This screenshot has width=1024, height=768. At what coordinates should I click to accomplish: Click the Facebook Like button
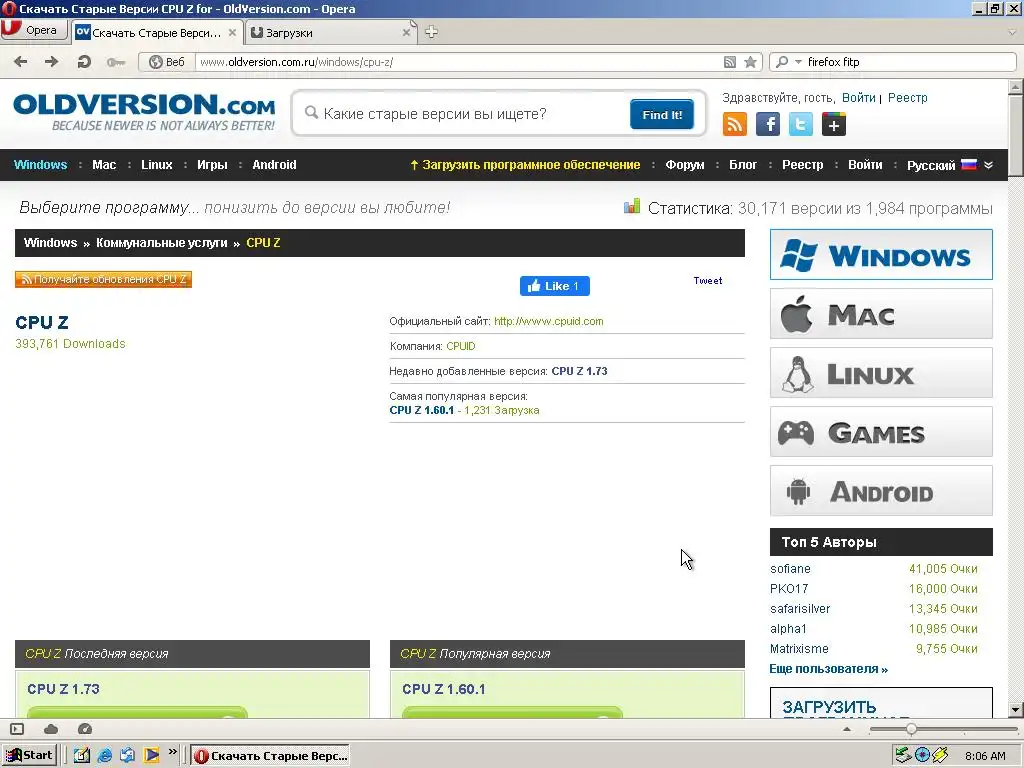[554, 286]
